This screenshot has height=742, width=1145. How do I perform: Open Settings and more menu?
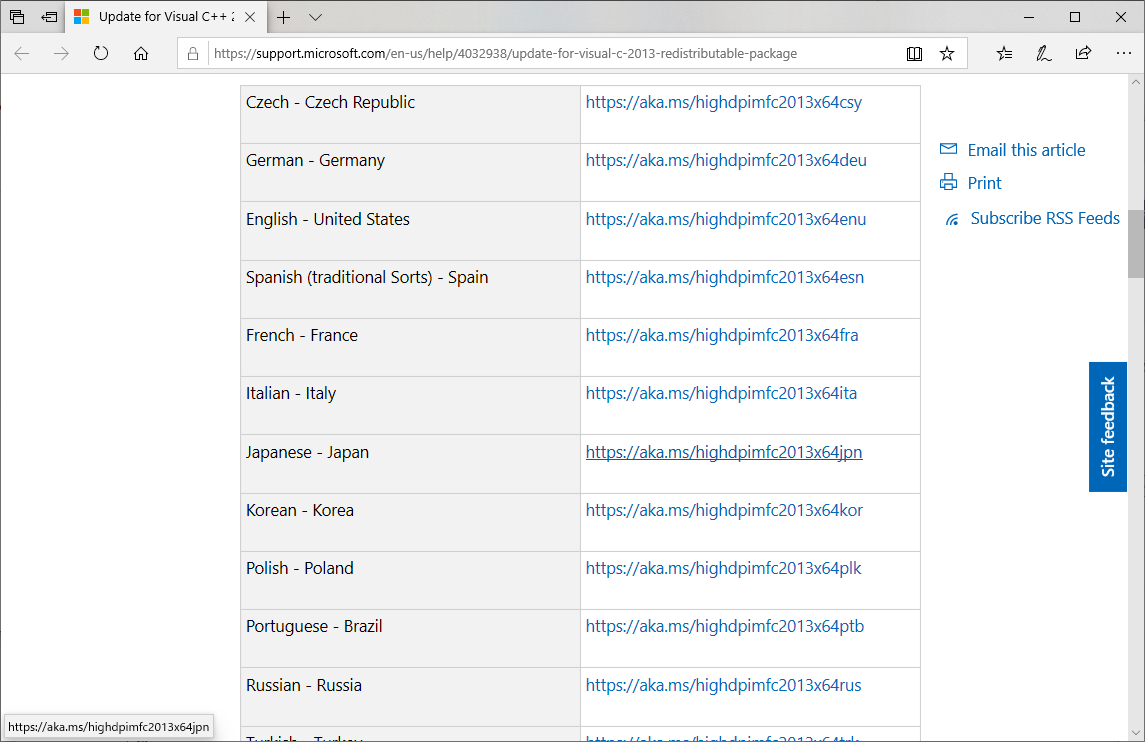[x=1124, y=53]
